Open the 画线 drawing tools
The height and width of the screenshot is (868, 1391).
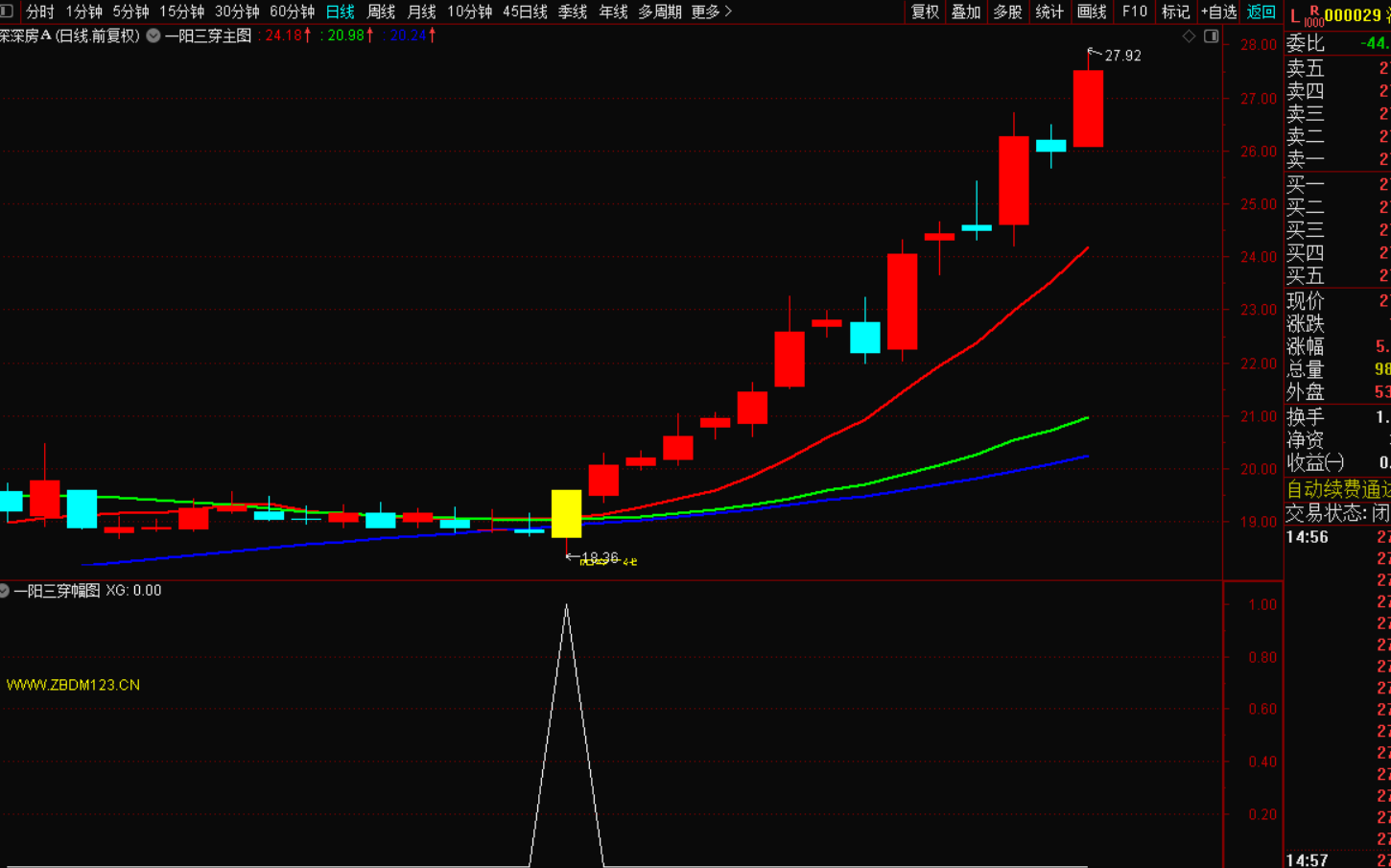1092,12
